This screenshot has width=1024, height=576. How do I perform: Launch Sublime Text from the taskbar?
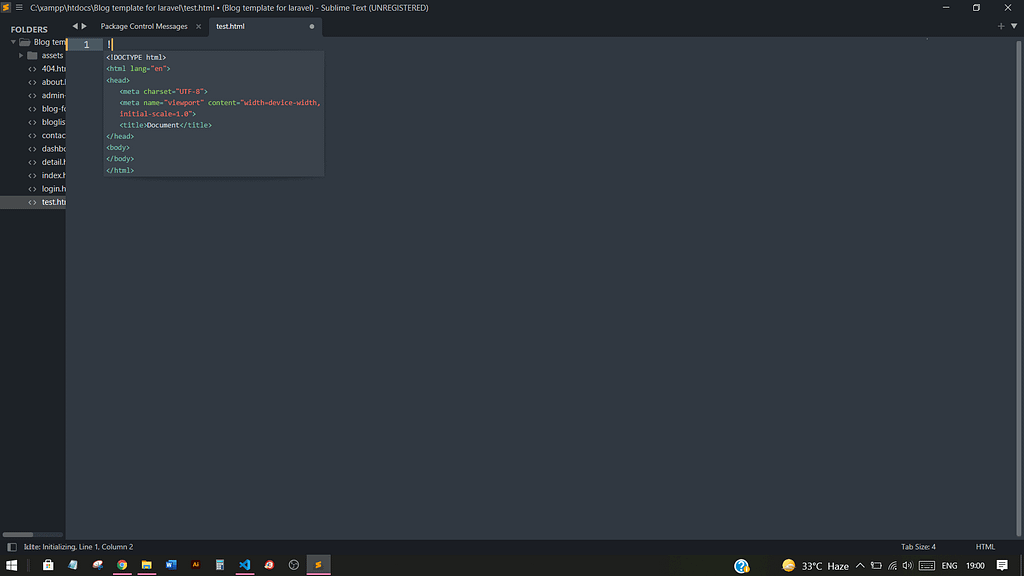click(318, 564)
